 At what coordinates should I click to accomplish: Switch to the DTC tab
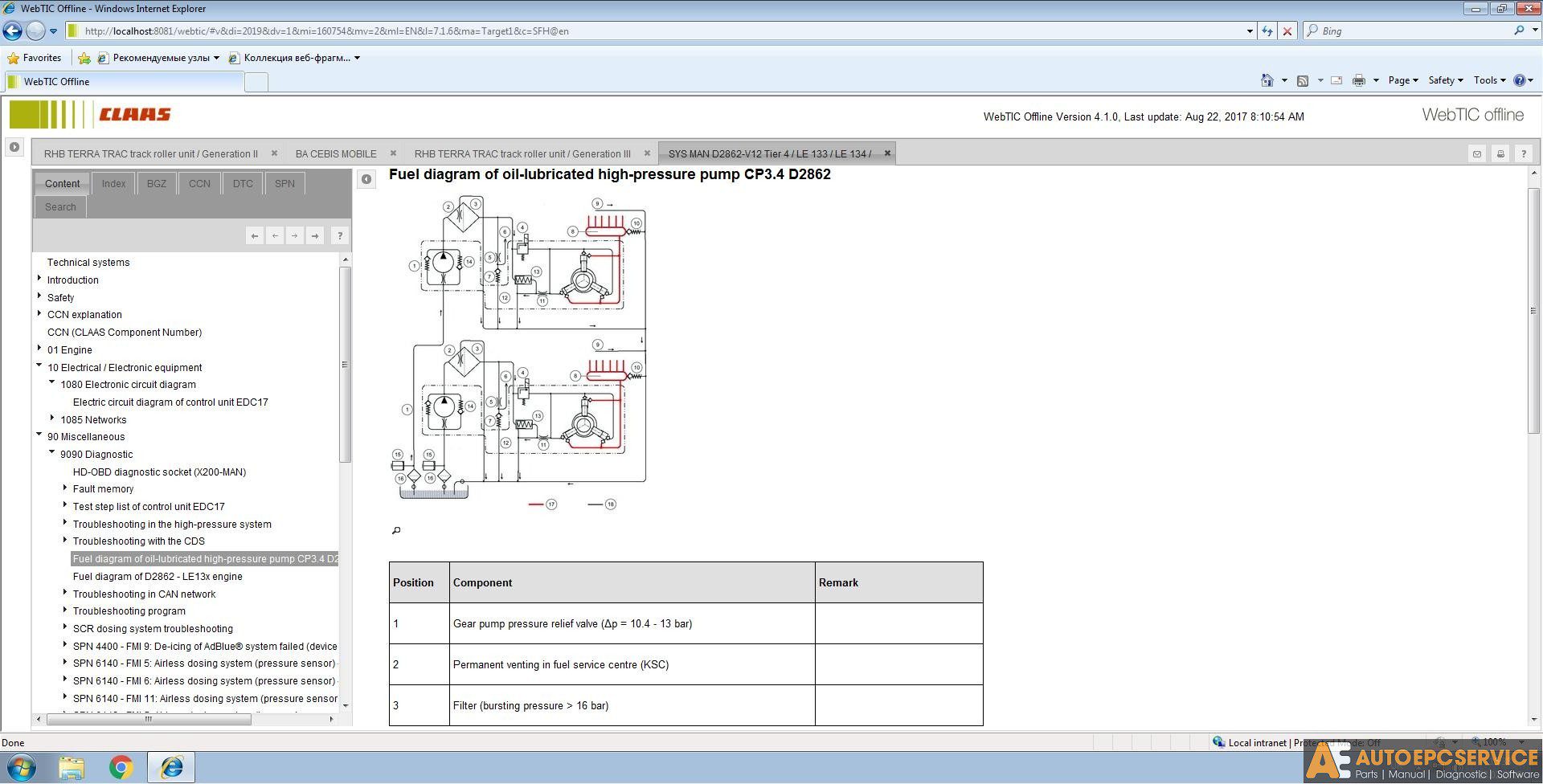(243, 183)
